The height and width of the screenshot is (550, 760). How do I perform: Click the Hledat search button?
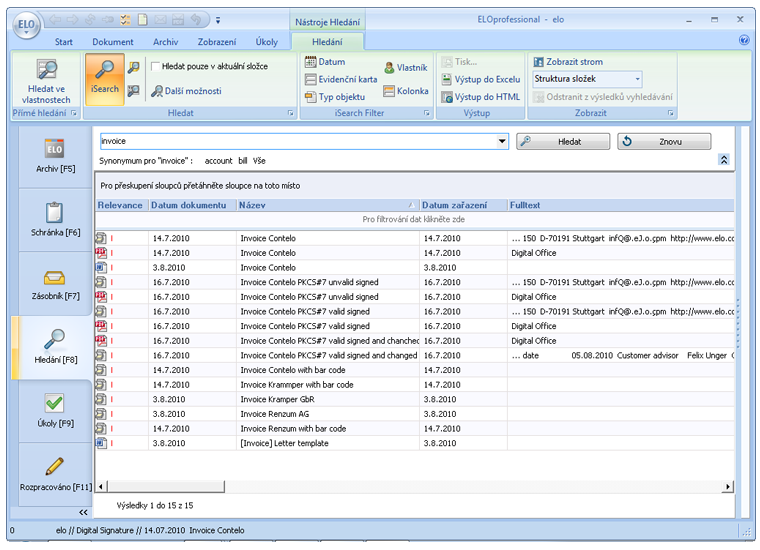click(563, 141)
